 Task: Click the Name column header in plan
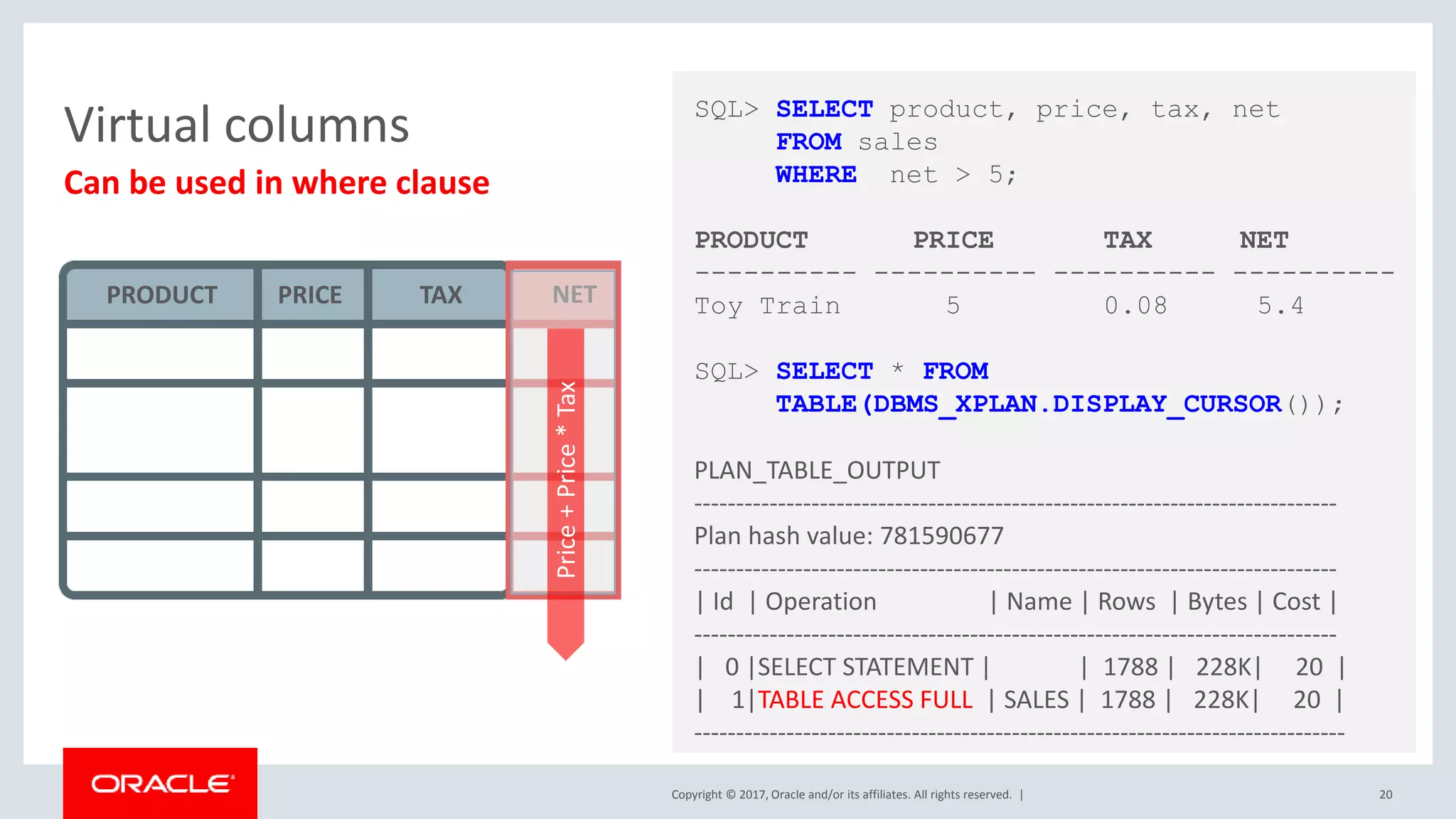(x=1039, y=601)
